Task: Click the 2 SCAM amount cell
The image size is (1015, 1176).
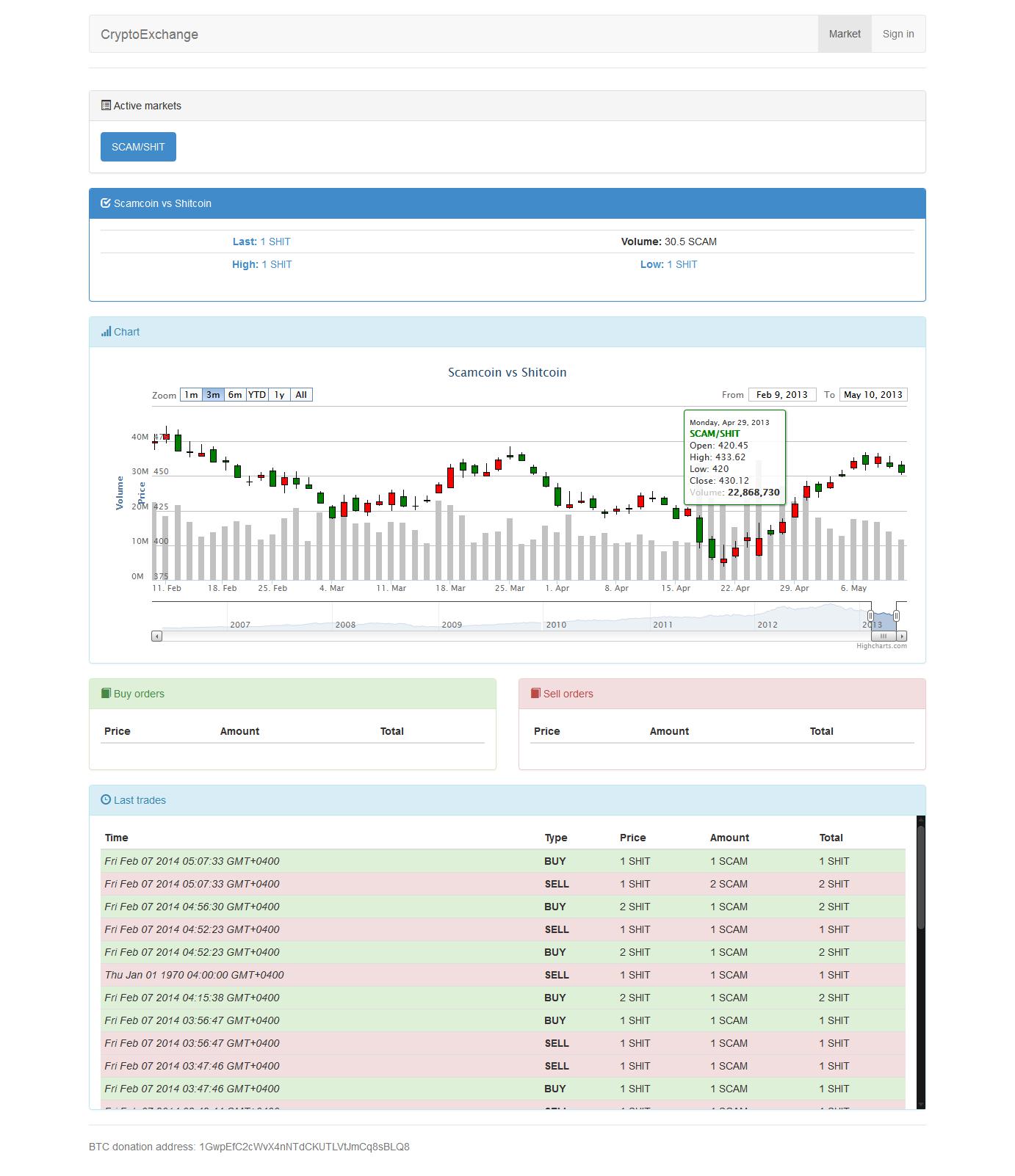Action: pos(729,884)
